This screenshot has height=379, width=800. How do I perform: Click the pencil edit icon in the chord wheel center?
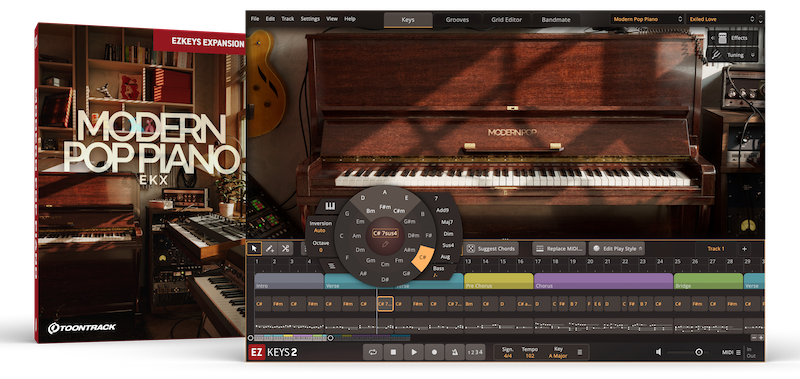(385, 244)
